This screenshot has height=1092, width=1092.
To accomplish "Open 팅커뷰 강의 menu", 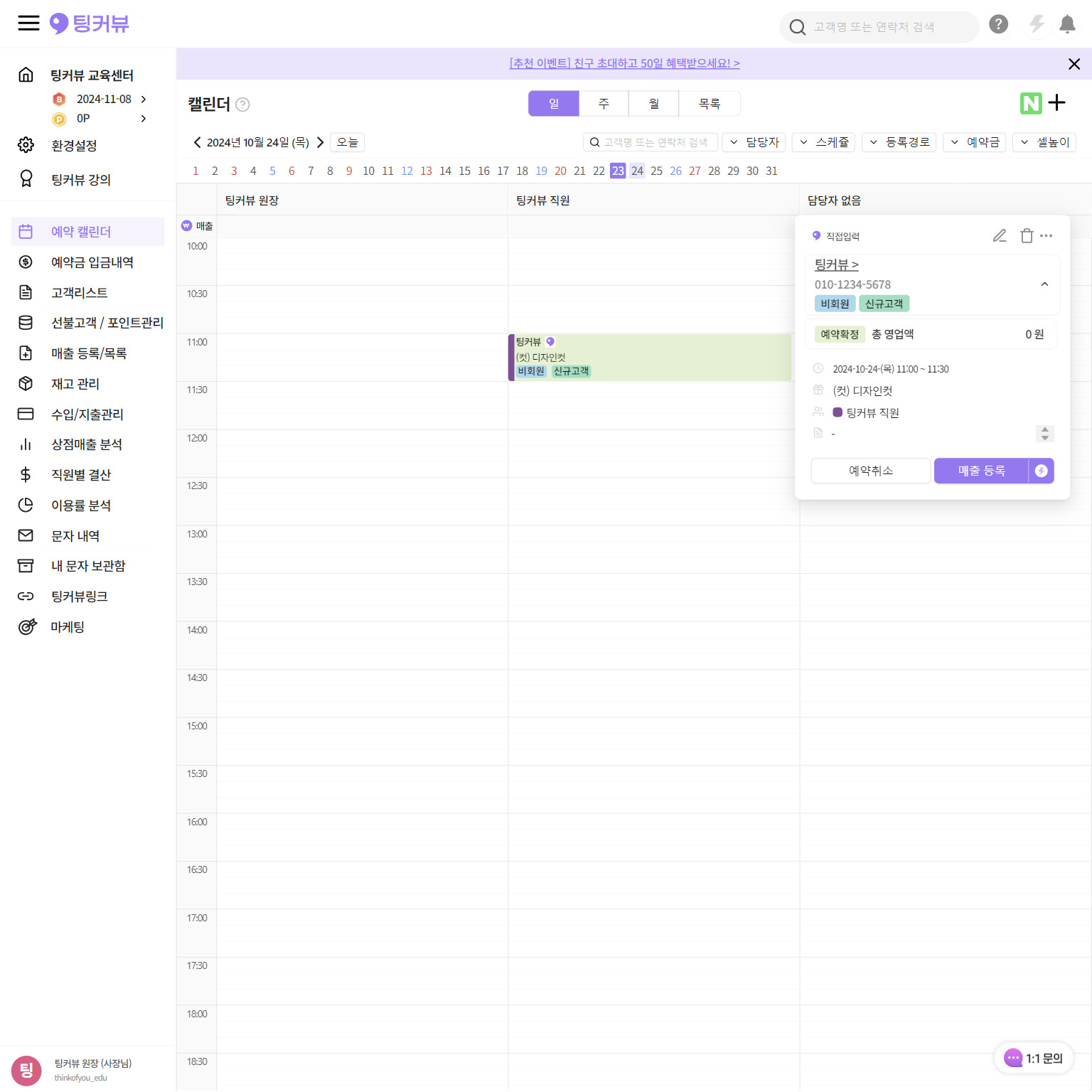I will [81, 180].
